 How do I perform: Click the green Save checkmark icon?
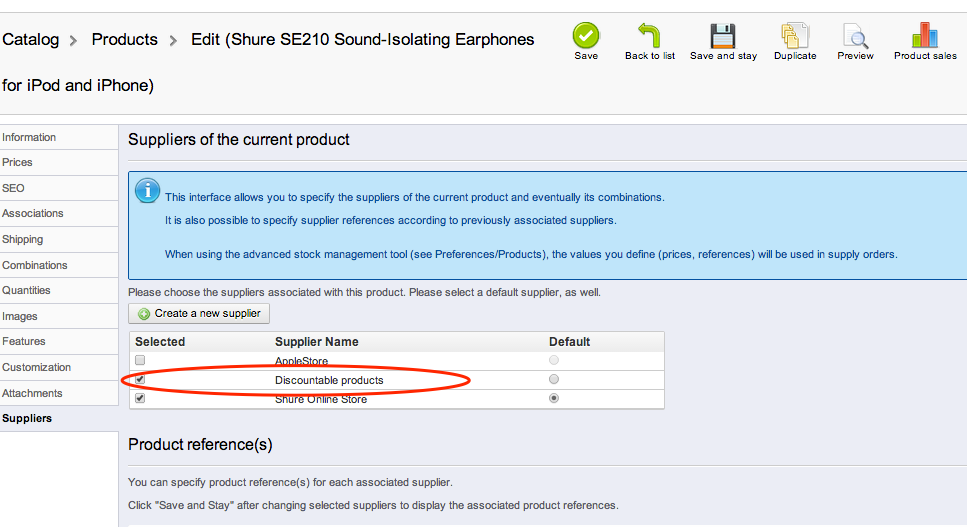click(586, 36)
